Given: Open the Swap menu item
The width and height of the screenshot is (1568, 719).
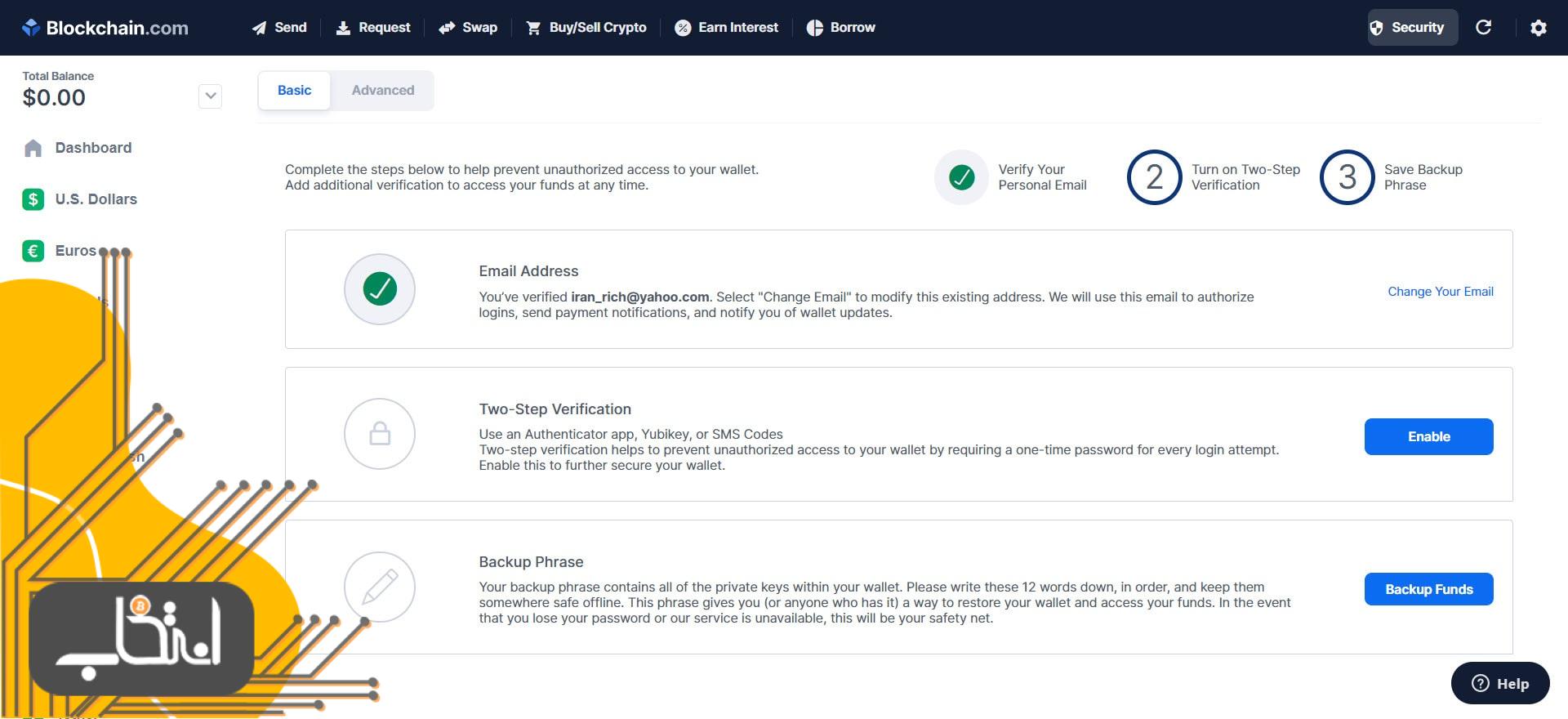Looking at the screenshot, I should tap(468, 28).
